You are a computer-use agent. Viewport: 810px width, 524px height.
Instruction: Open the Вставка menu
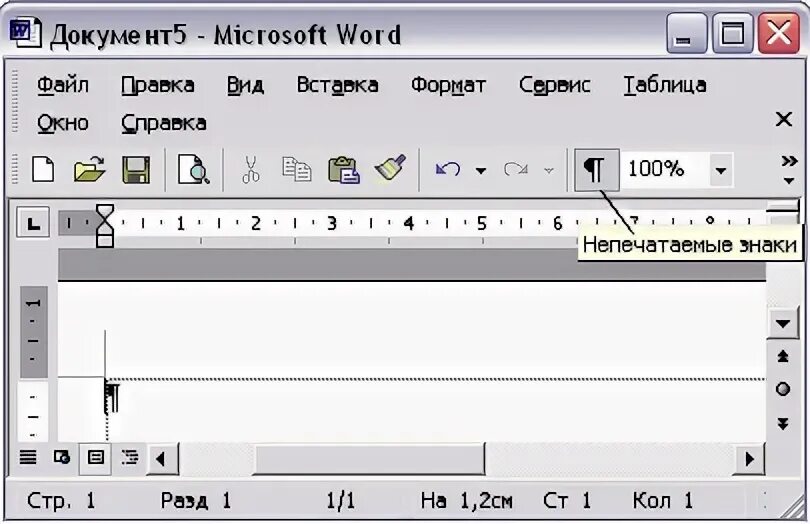(x=337, y=85)
